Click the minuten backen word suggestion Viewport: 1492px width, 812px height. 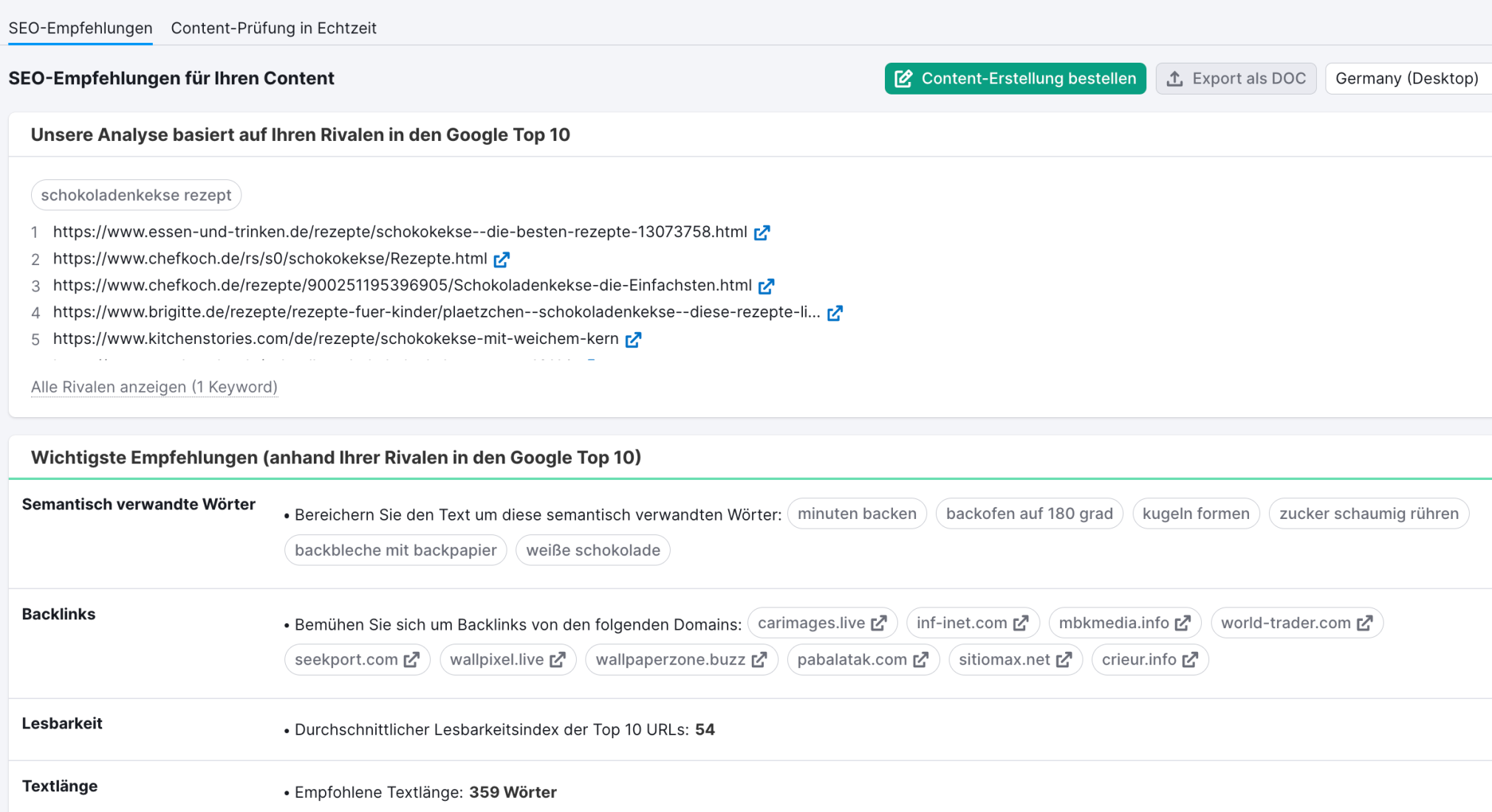857,513
